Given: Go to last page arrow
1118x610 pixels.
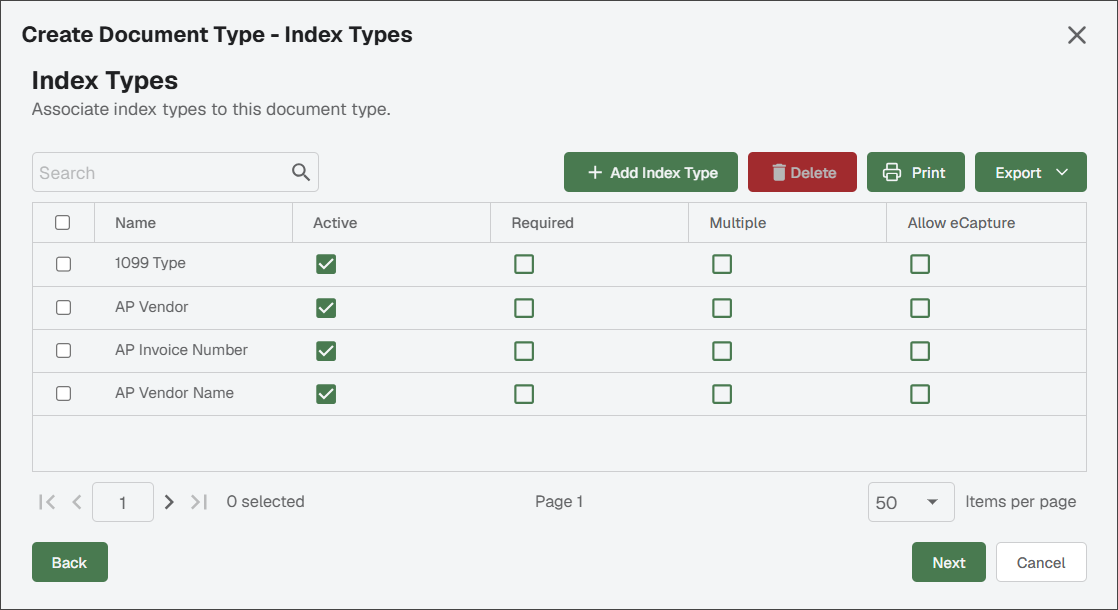Looking at the screenshot, I should point(199,502).
